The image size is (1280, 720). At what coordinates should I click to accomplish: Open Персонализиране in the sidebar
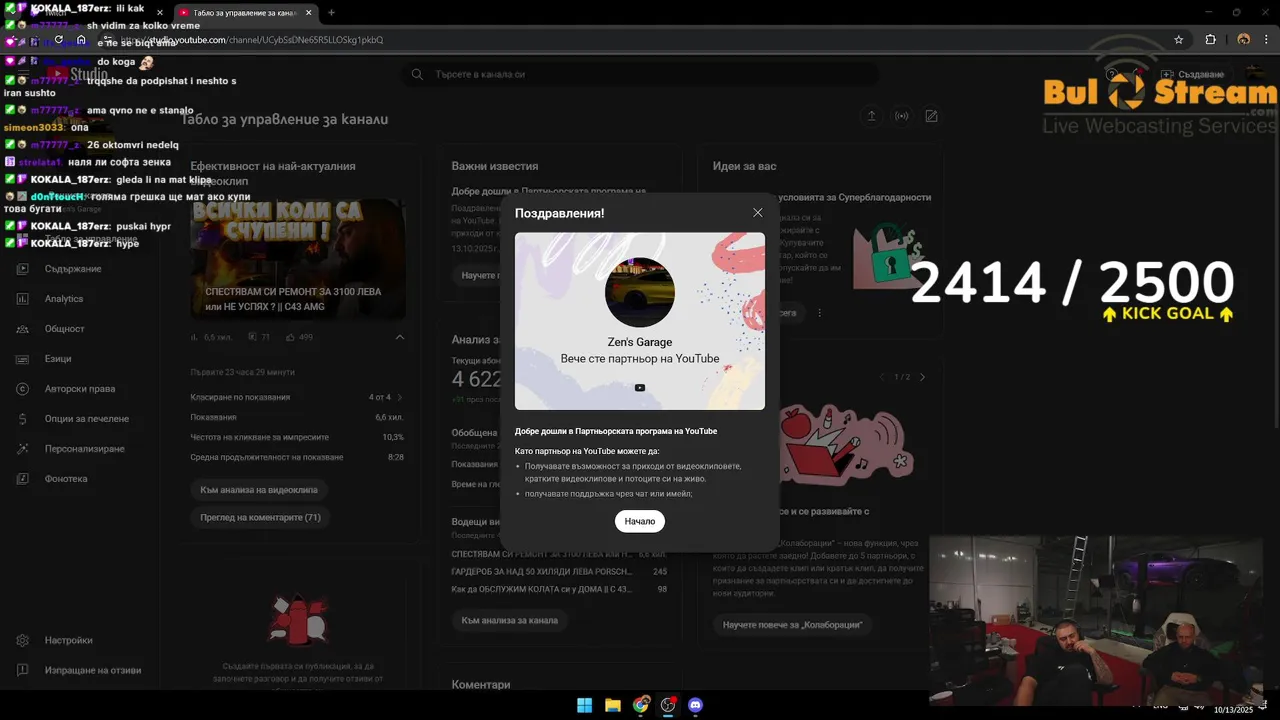(84, 449)
